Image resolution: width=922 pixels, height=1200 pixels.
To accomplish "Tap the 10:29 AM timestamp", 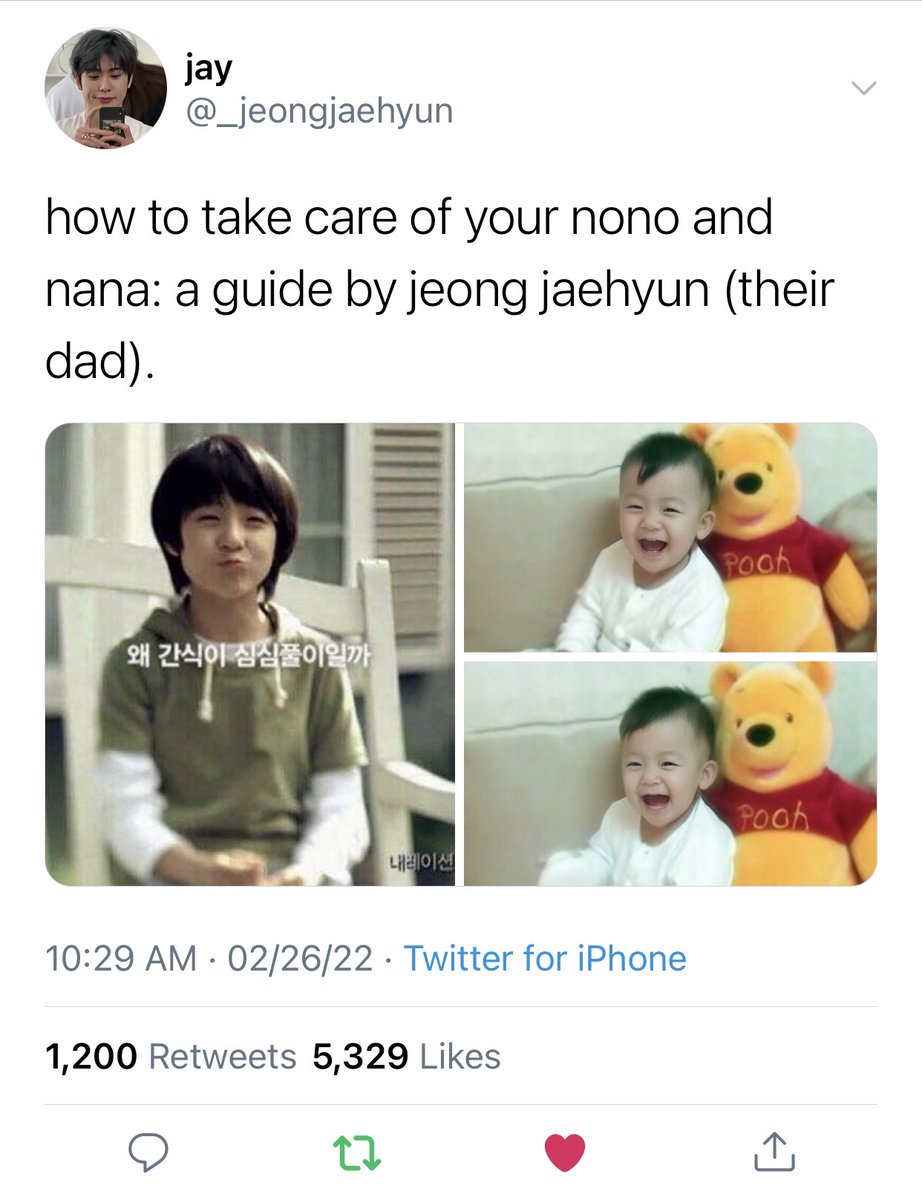I will click(121, 959).
